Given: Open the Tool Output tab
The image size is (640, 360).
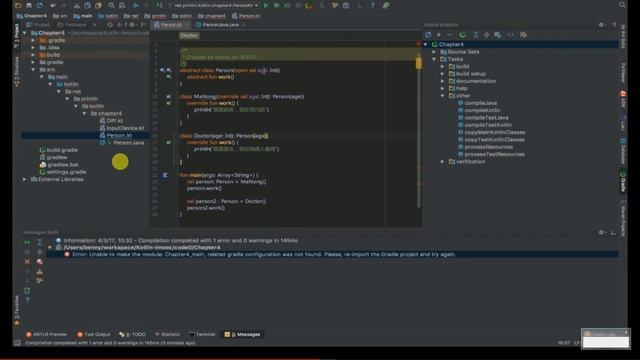Looking at the screenshot, I should coord(93,334).
